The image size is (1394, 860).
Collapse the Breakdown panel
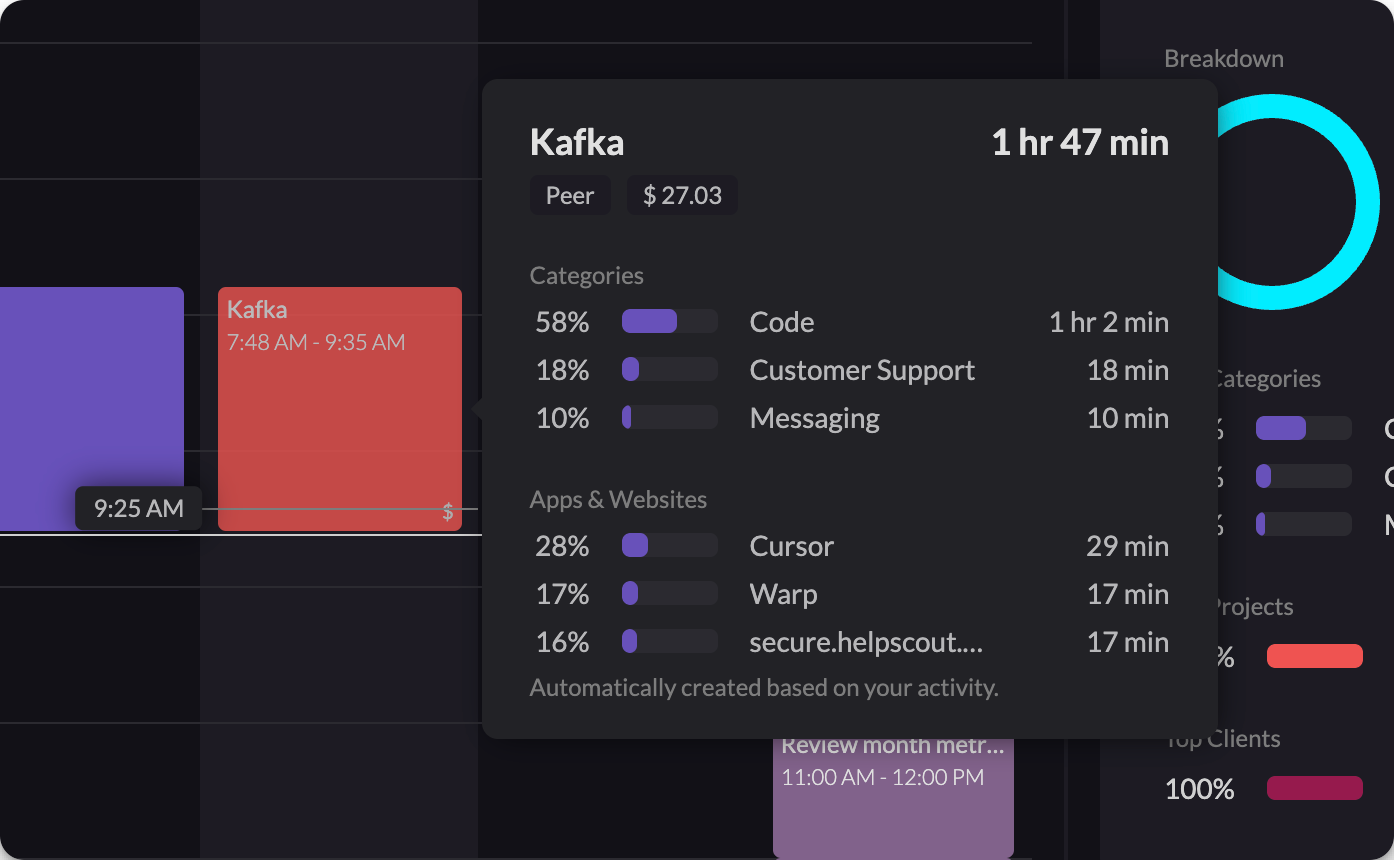pos(1224,58)
